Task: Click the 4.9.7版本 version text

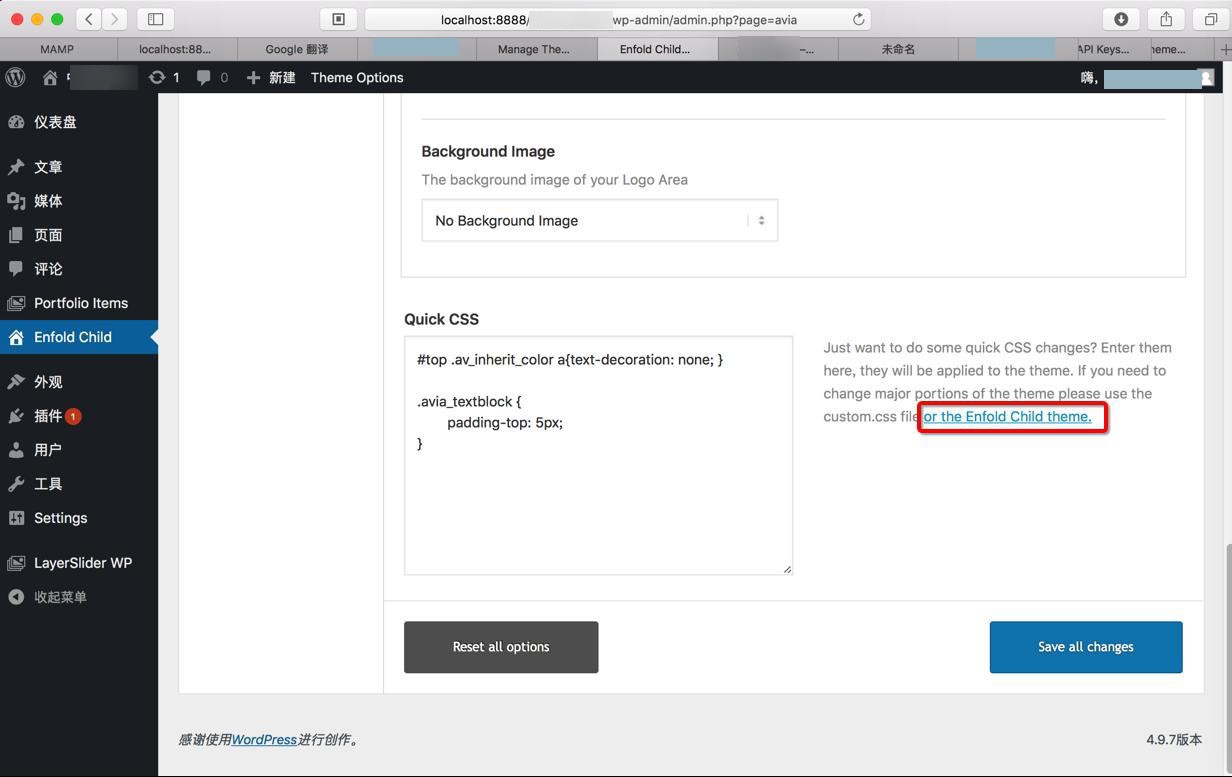Action: point(1174,740)
